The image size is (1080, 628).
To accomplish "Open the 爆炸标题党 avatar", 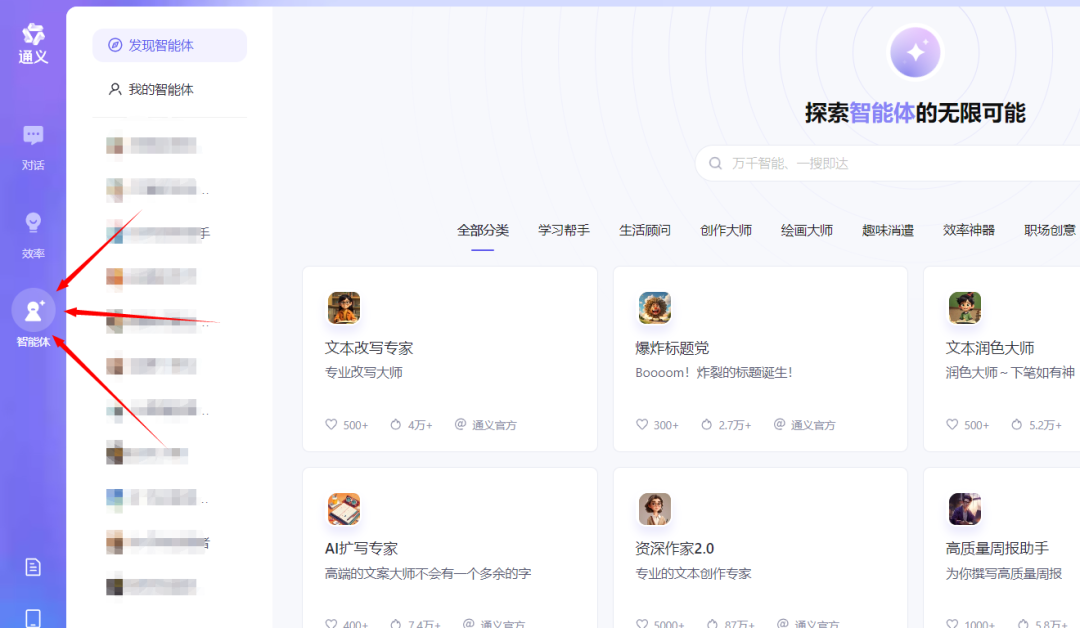I will pos(654,308).
